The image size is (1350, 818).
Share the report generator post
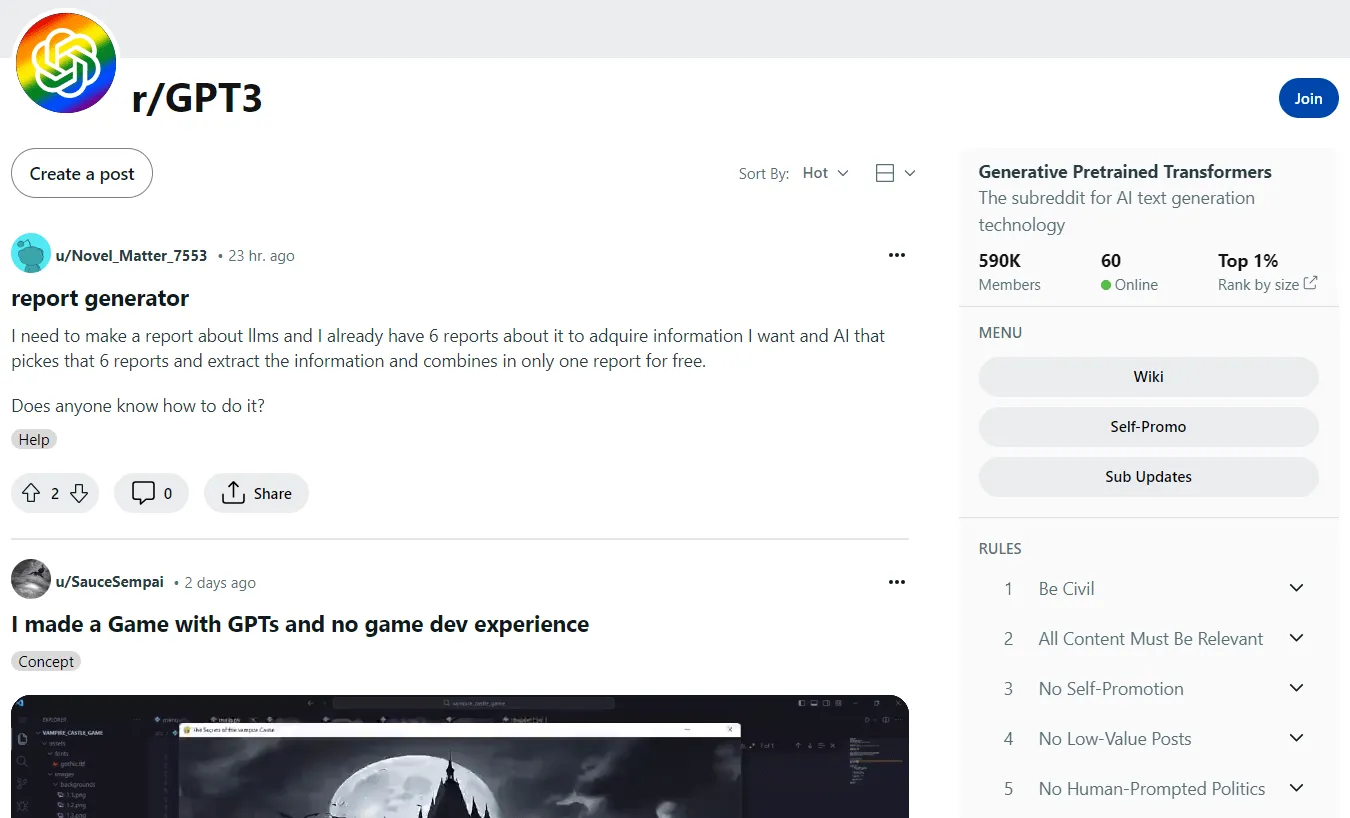(256, 493)
